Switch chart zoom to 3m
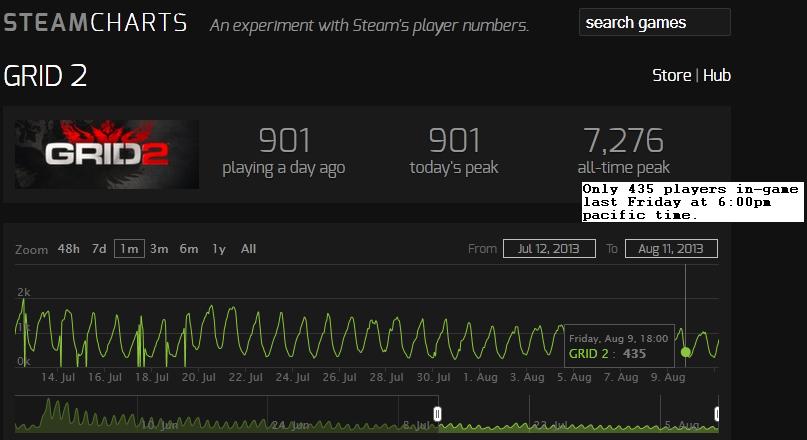 159,249
